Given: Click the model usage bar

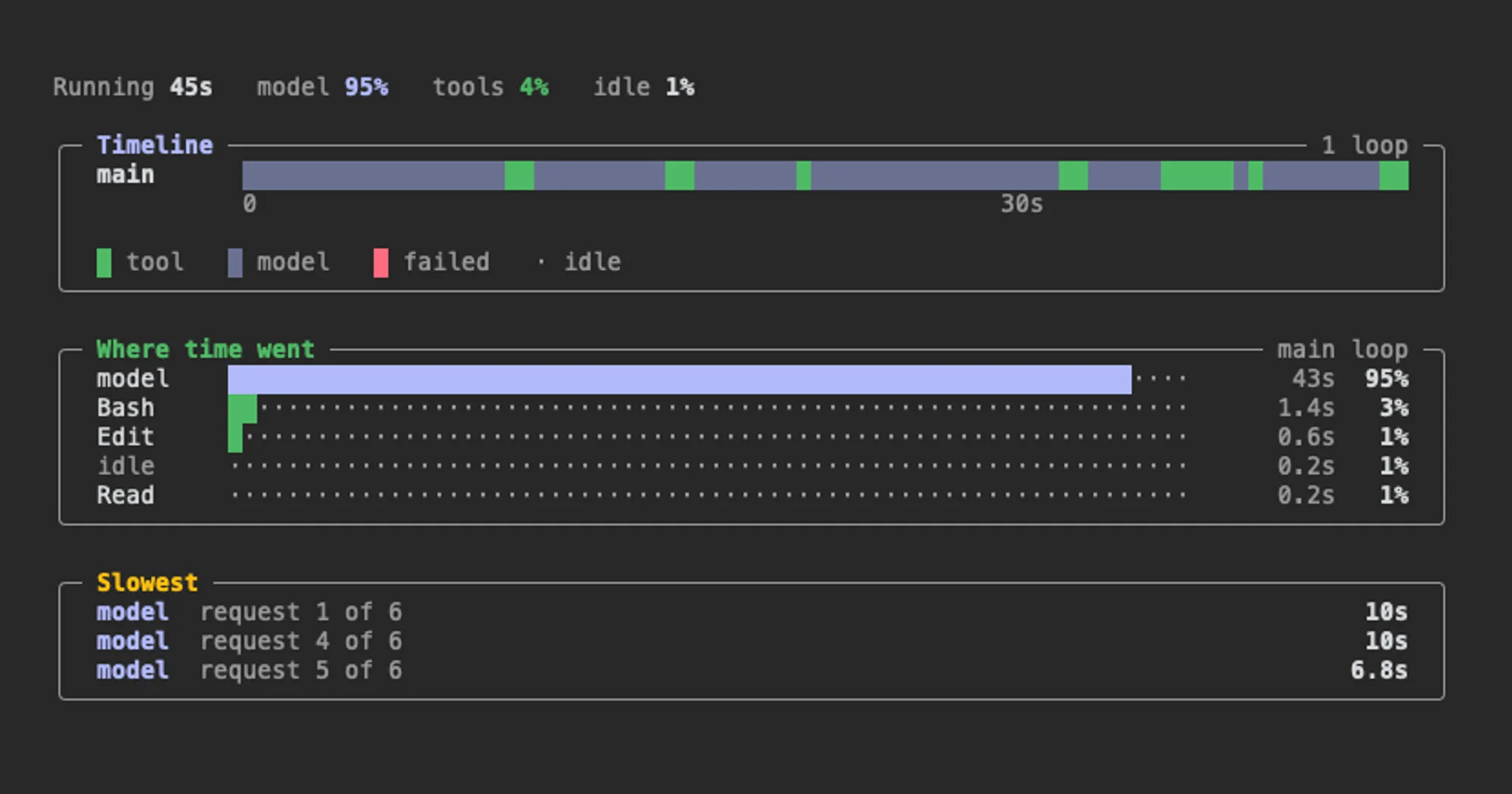Looking at the screenshot, I should pyautogui.click(x=680, y=379).
